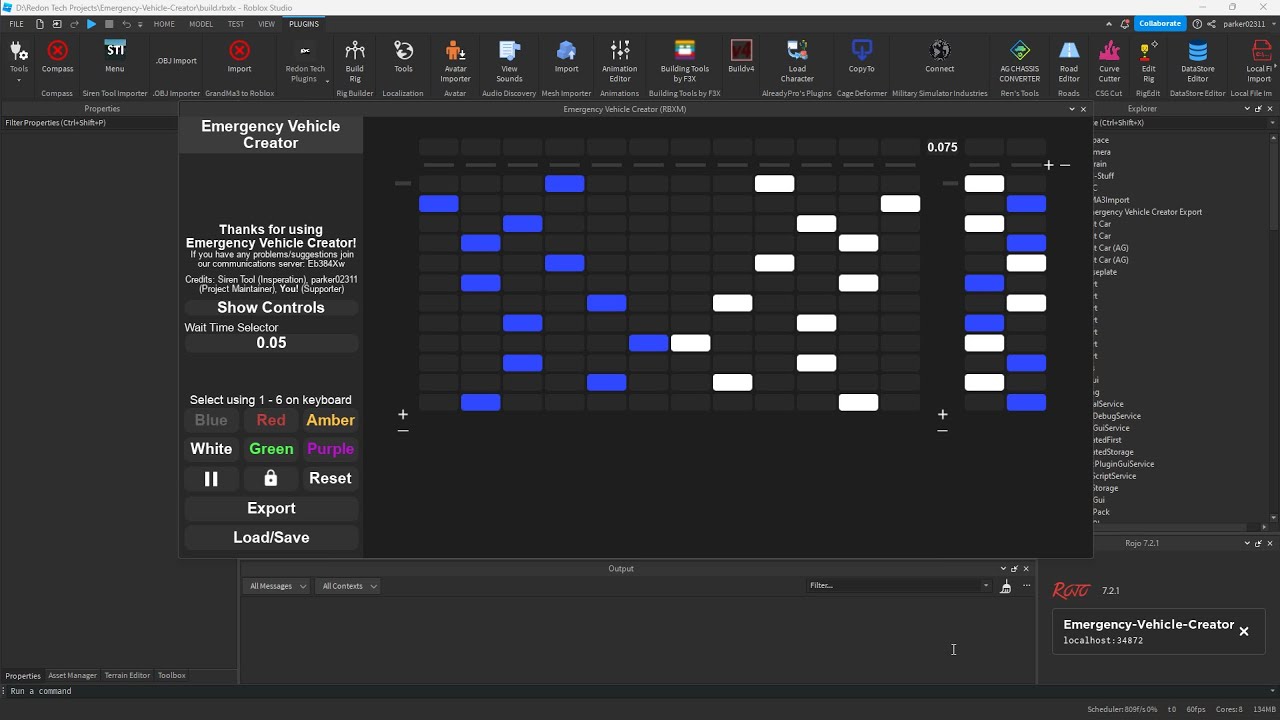Select Purple as the light color
The image size is (1280, 720).
pos(330,449)
